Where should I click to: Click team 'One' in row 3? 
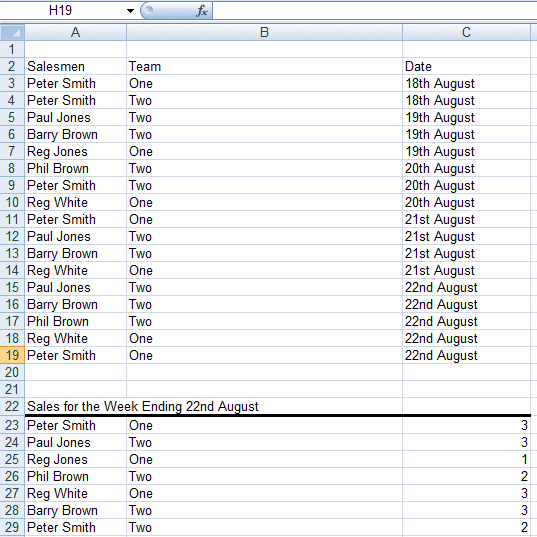pos(264,83)
